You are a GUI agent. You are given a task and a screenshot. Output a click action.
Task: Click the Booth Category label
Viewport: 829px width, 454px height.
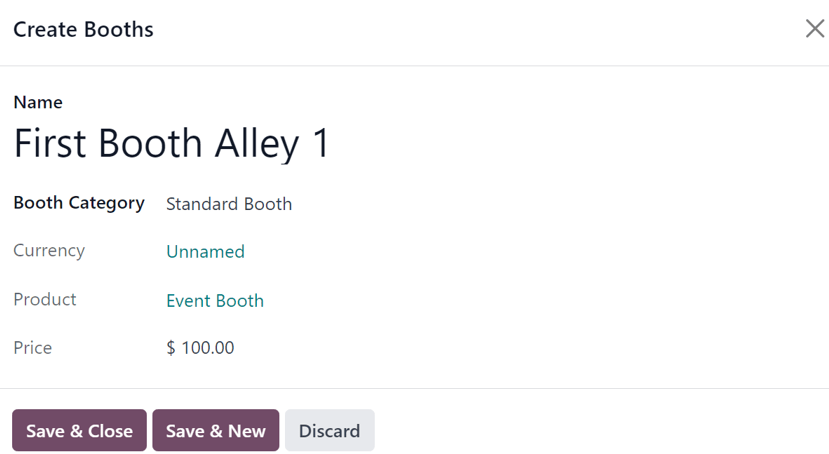(x=79, y=203)
